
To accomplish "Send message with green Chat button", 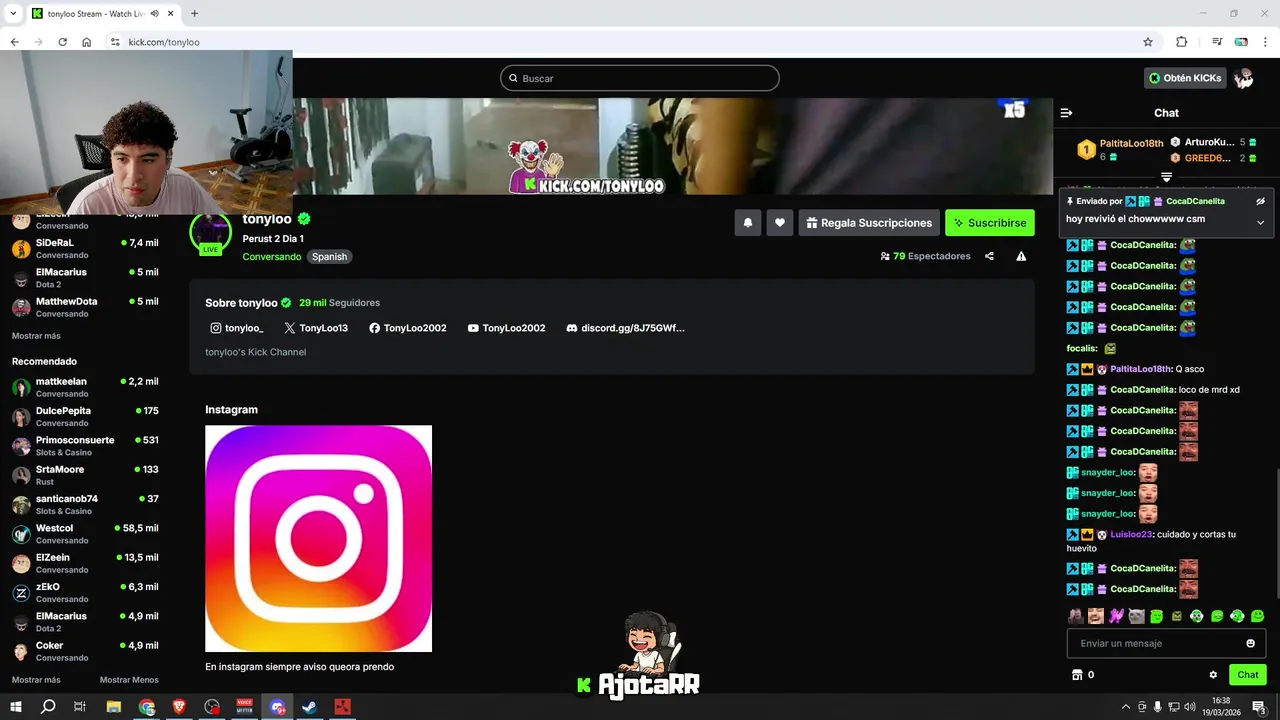I will pyautogui.click(x=1248, y=675).
